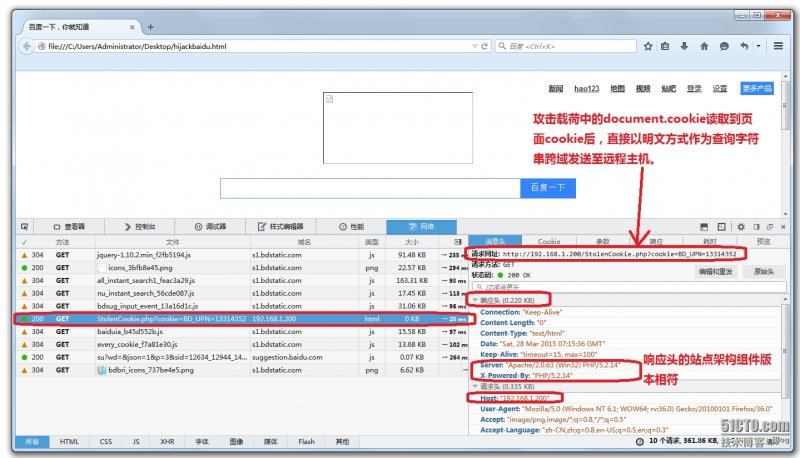Image resolution: width=800 pixels, height=458 pixels.
Task: Open responsive design mode icon
Action: (x=721, y=226)
